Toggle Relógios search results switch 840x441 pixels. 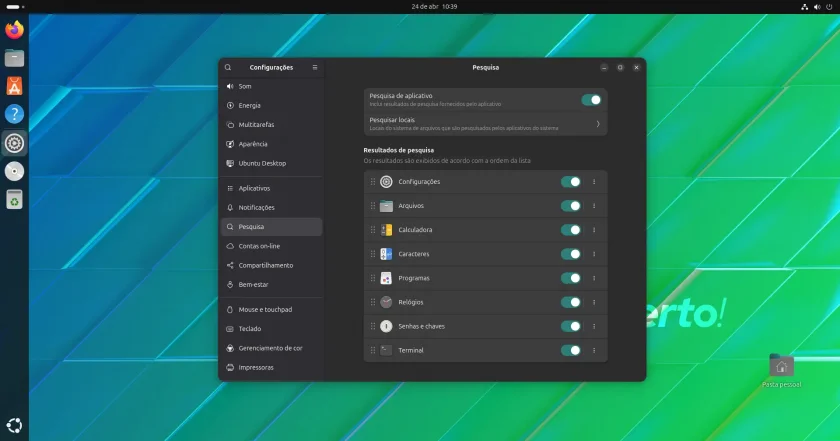point(571,302)
